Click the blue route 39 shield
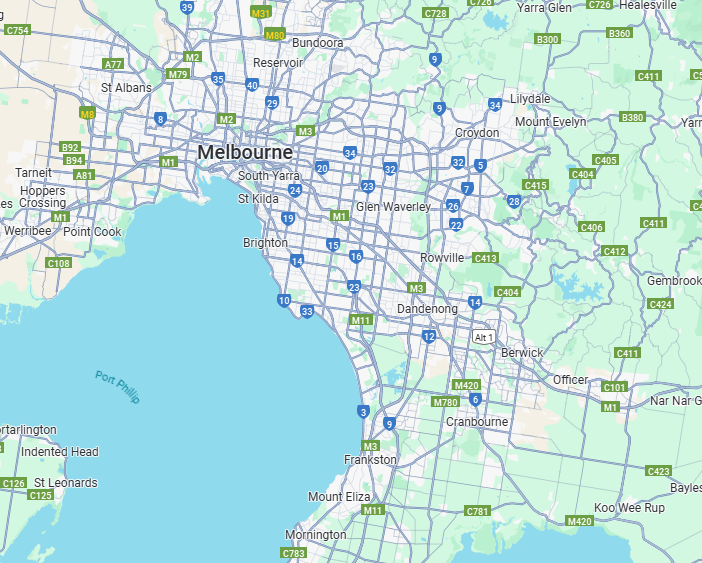702x563 pixels. pos(187,7)
